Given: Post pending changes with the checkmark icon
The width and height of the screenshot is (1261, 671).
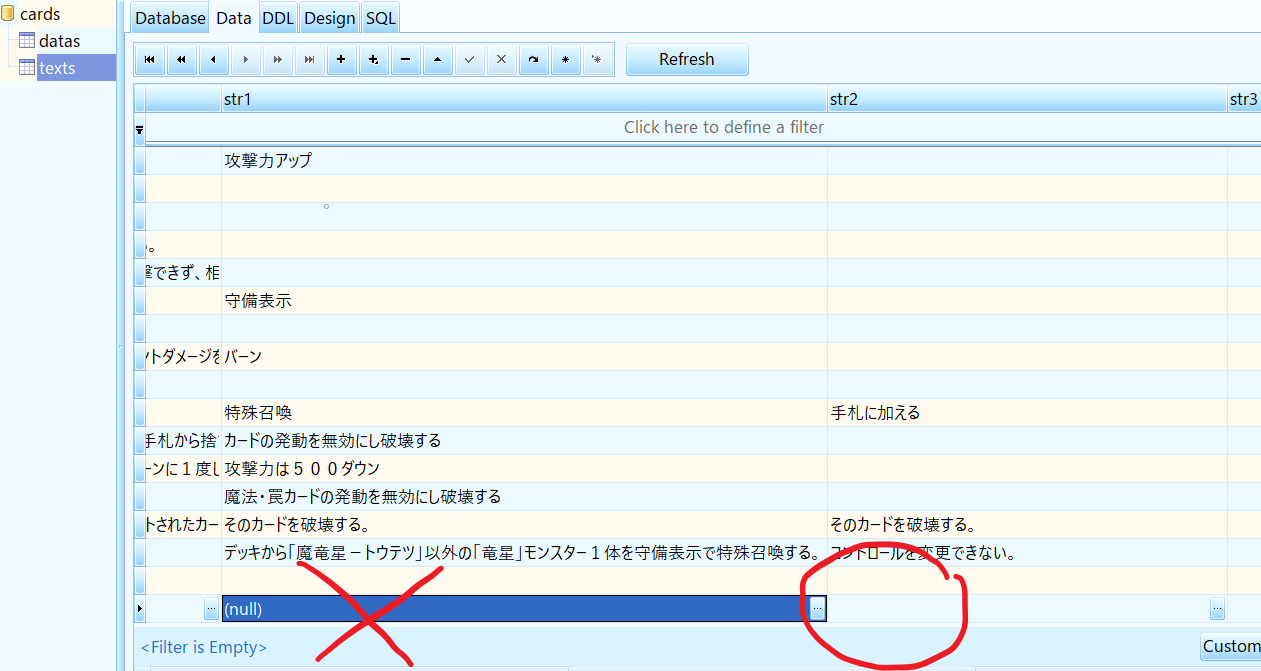Looking at the screenshot, I should tap(469, 59).
